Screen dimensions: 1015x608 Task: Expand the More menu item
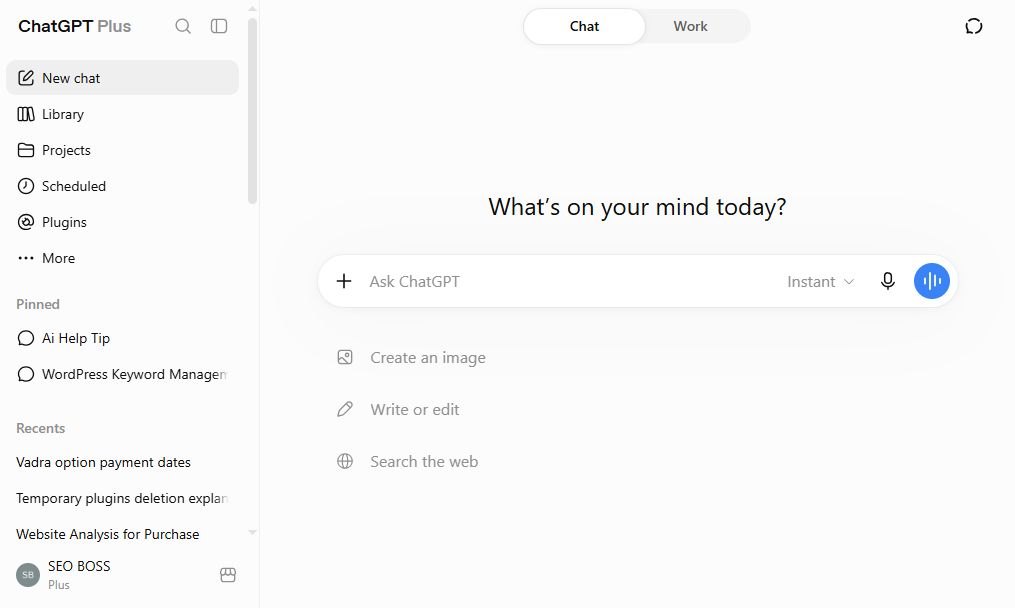click(122, 258)
